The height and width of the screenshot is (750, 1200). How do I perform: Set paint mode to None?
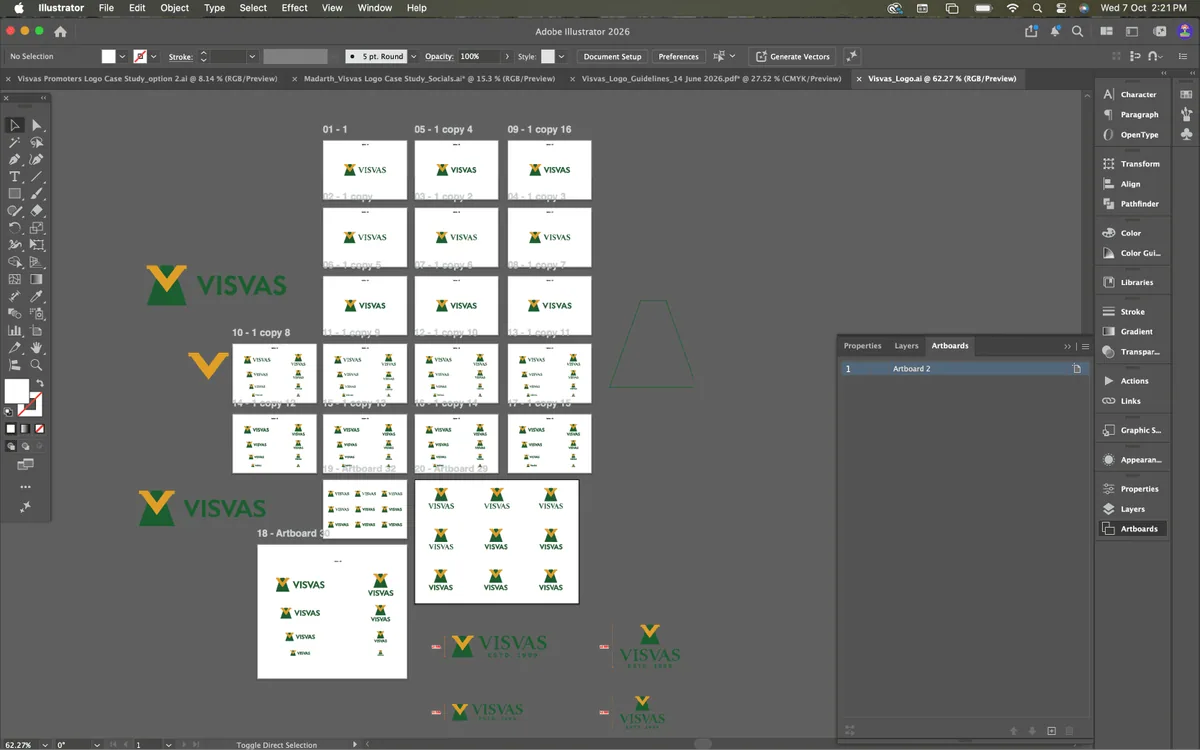pos(39,428)
